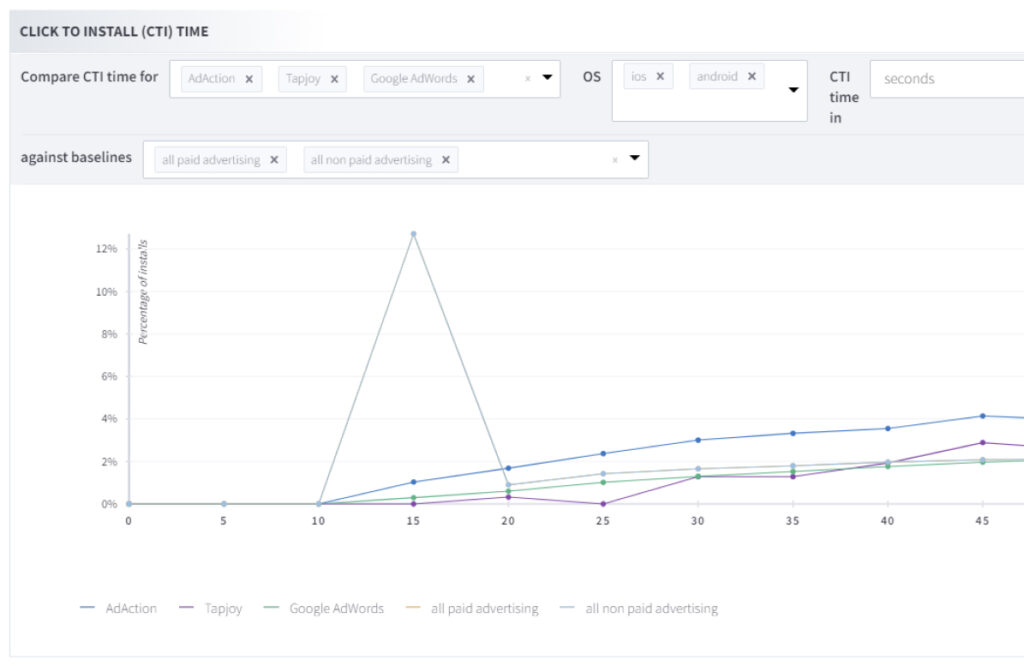The height and width of the screenshot is (666, 1024).
Task: Toggle all paid advertising series in legend
Action: pos(472,609)
